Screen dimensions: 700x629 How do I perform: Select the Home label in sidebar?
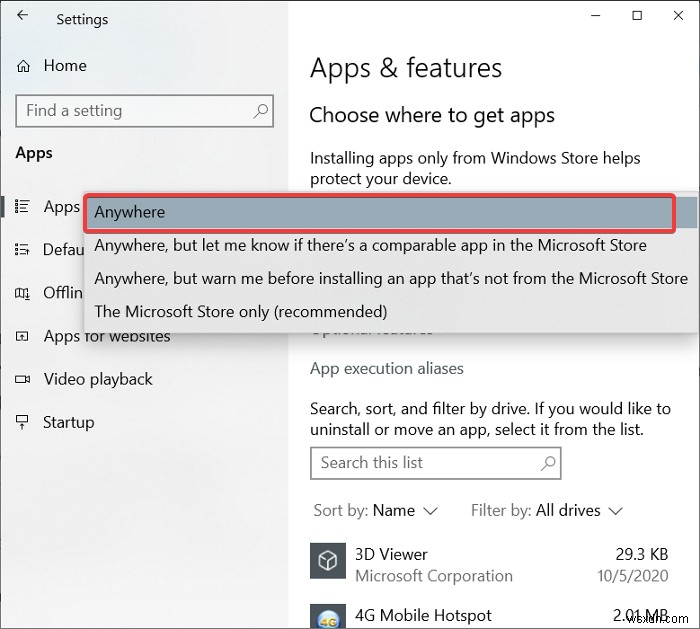(x=65, y=66)
